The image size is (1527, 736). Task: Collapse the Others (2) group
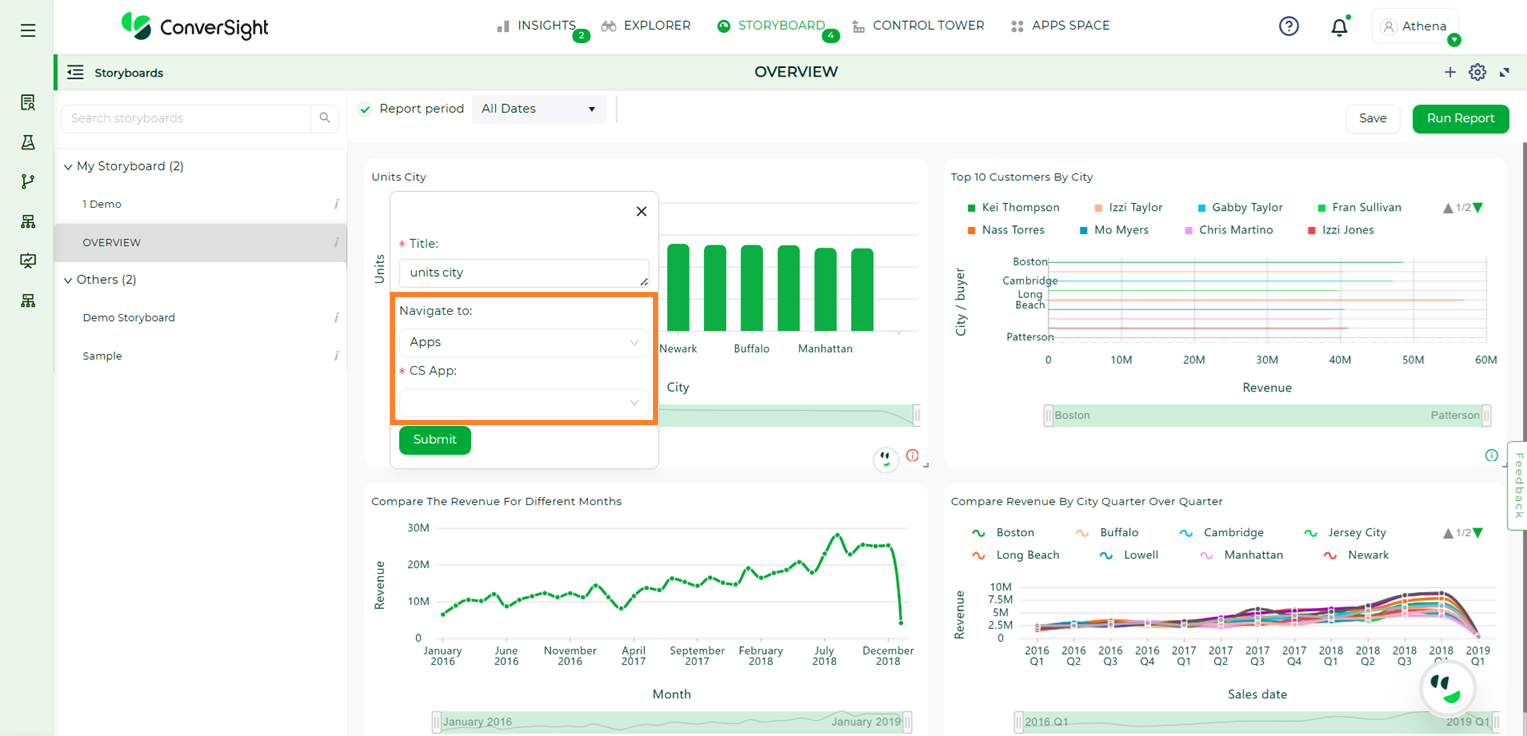coord(68,280)
